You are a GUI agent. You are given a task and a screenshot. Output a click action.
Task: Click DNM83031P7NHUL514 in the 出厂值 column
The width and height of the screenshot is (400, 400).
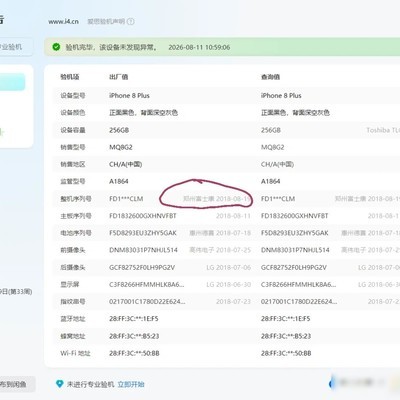[x=143, y=250]
